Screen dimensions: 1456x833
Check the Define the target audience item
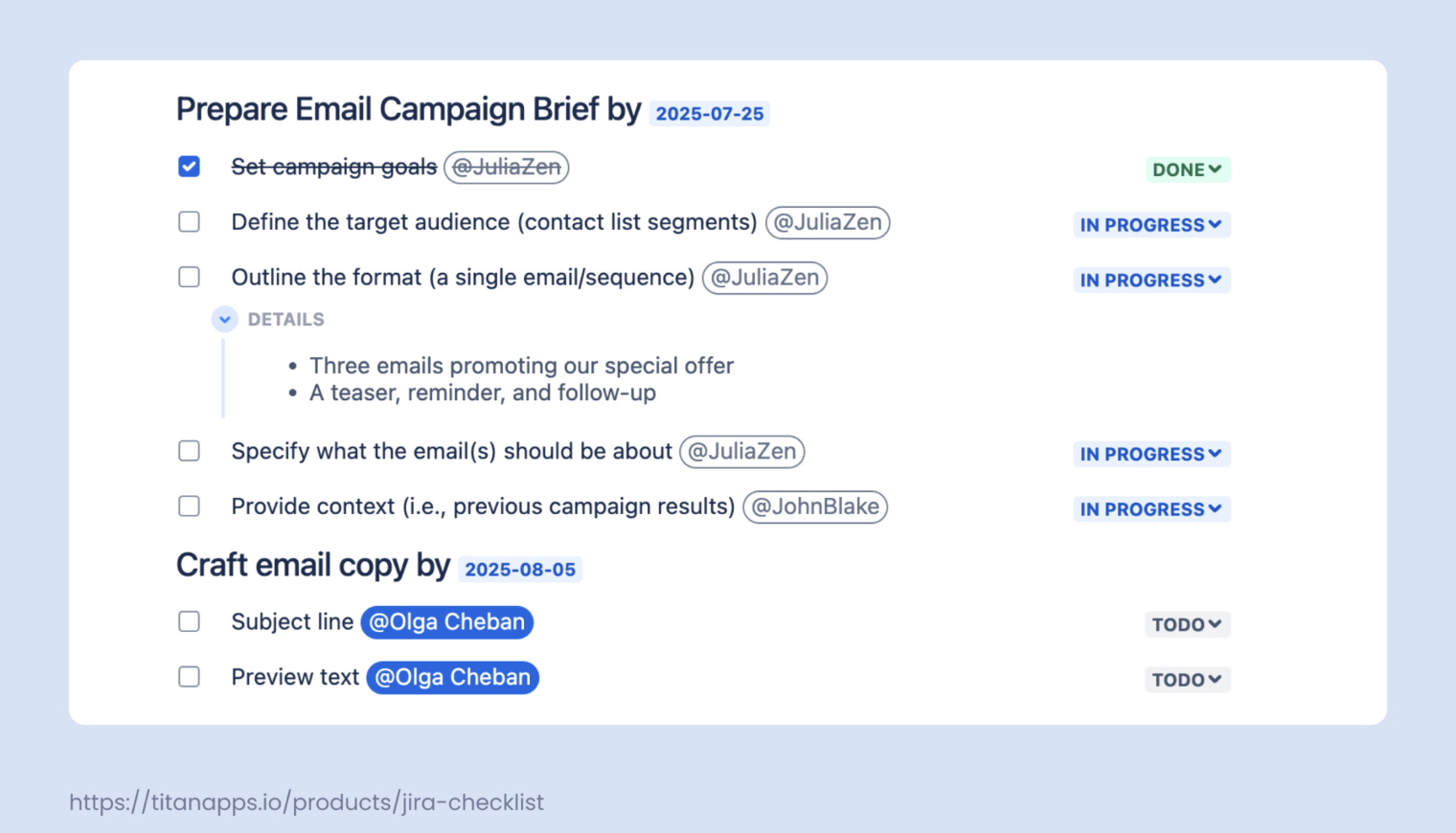(190, 222)
